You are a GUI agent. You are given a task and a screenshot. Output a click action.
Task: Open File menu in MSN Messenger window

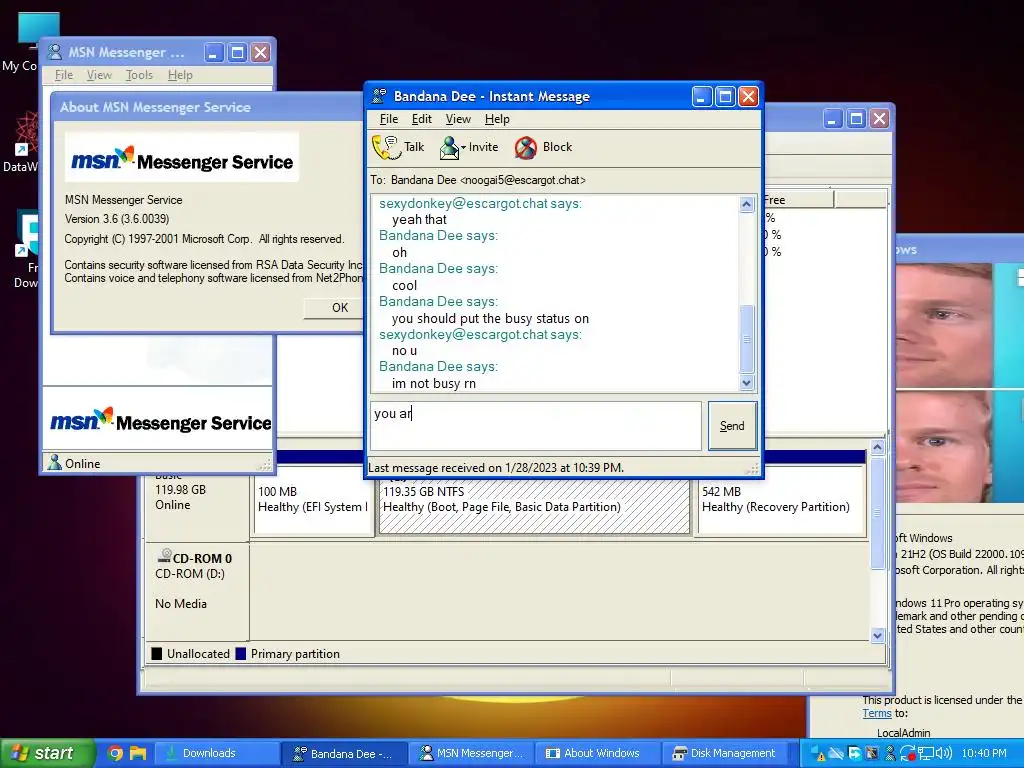tap(64, 75)
